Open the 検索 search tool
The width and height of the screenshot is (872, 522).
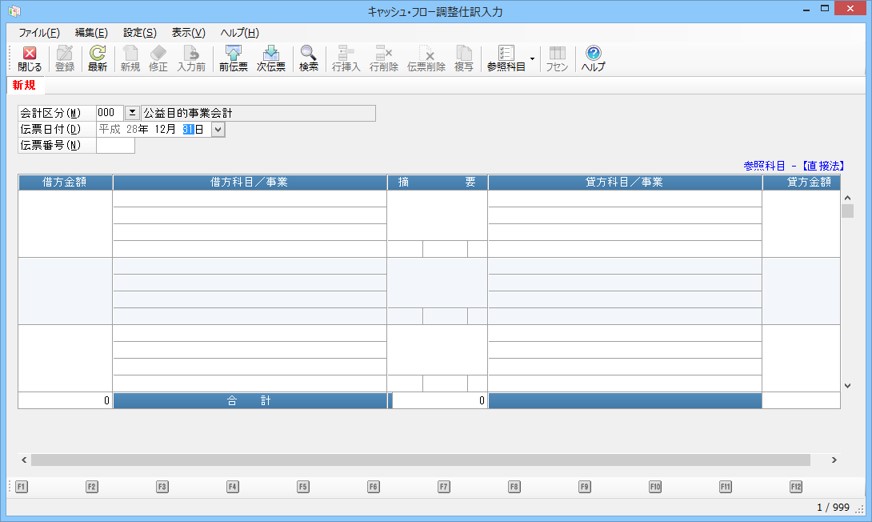tap(308, 59)
